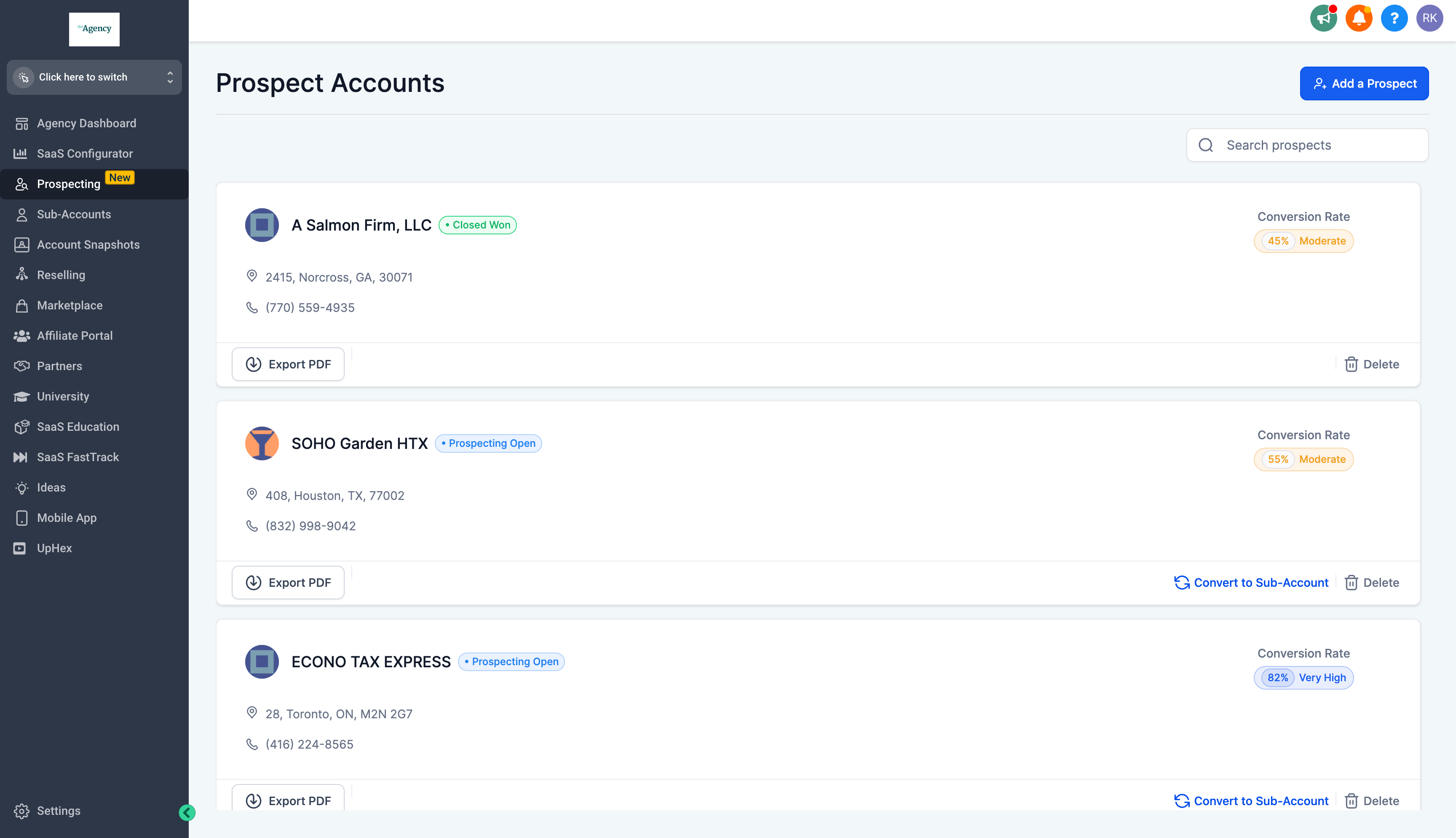This screenshot has width=1456, height=838.
Task: Click the SOHO Garden HTX logo thumbnail
Action: [x=262, y=443]
